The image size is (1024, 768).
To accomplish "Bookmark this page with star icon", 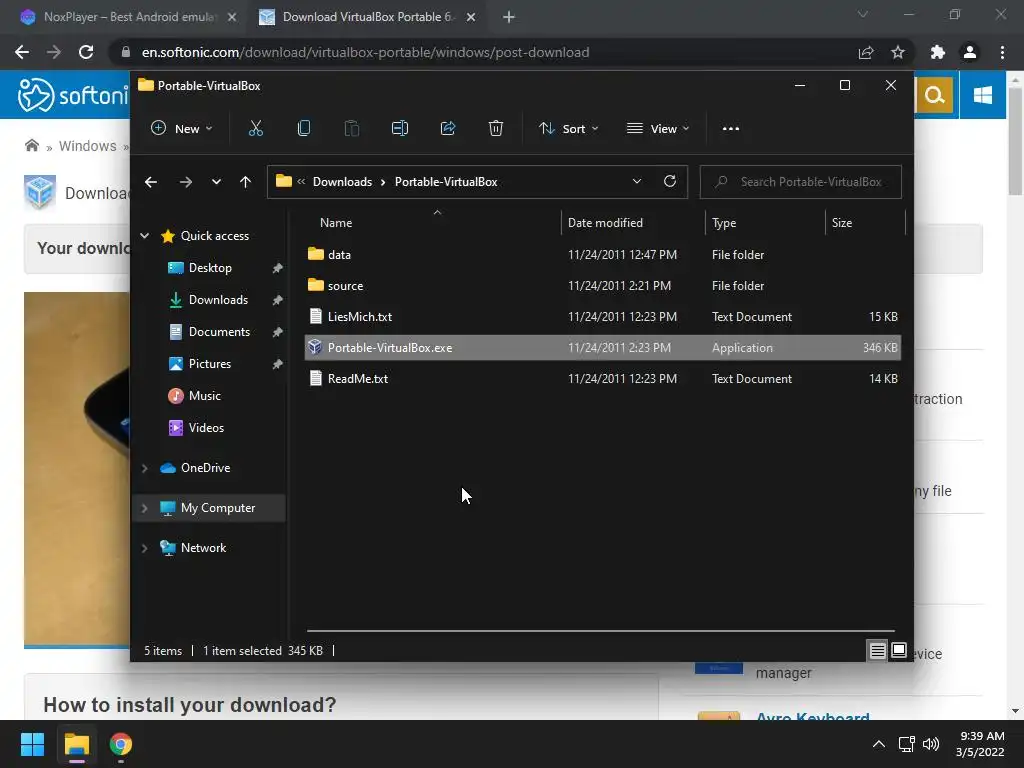I will coord(898,52).
